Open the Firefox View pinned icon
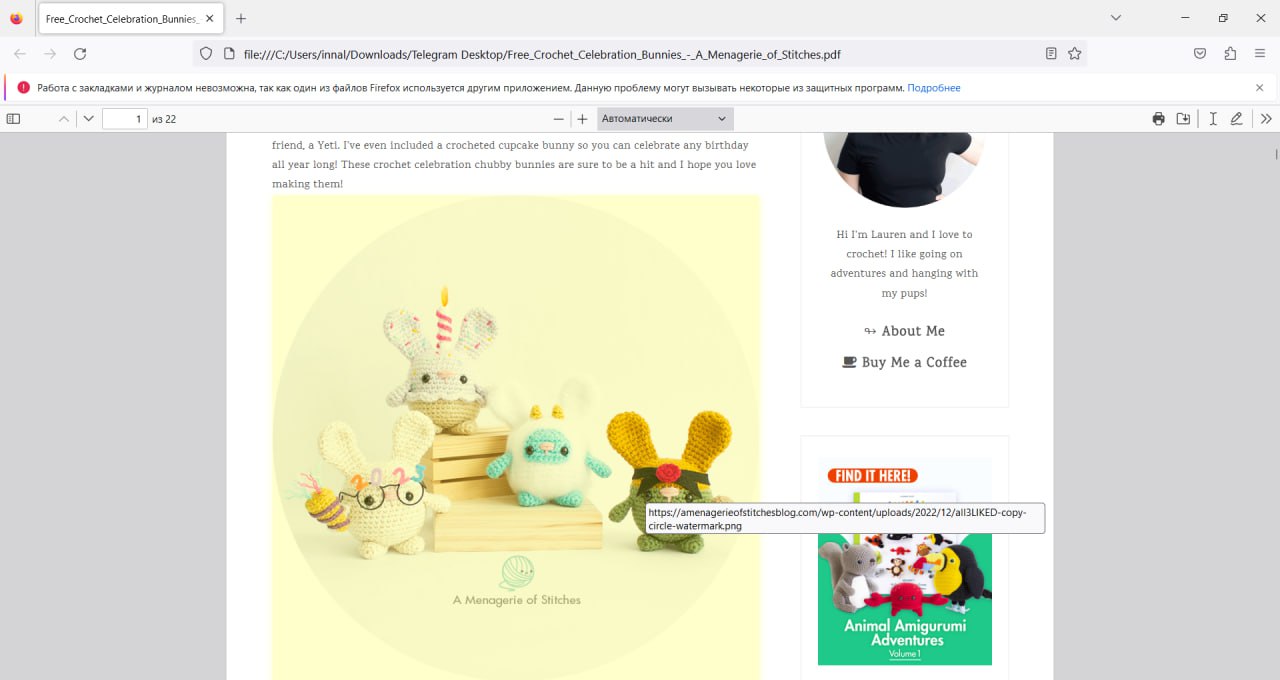1280x680 pixels. (16, 18)
